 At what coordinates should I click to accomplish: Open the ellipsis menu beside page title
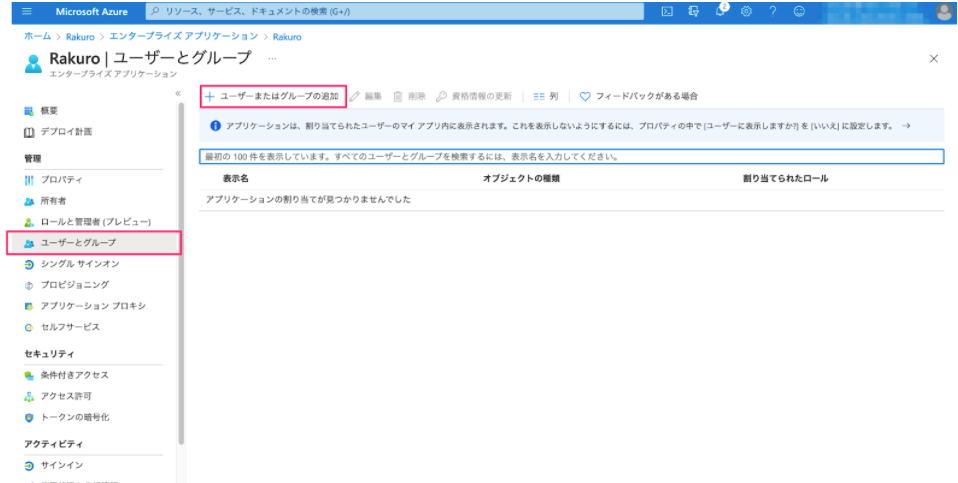coord(272,58)
